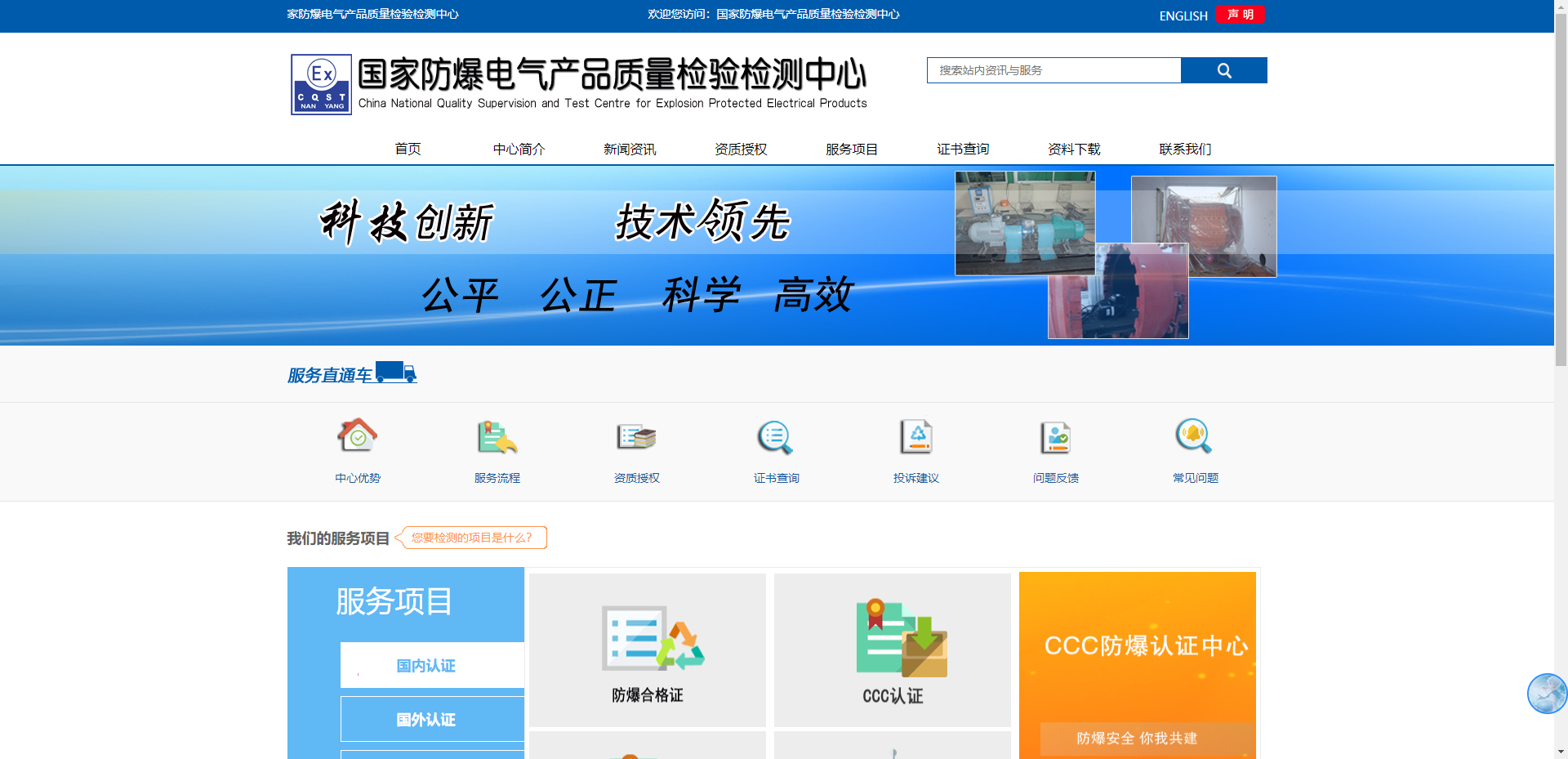Click the scrollbar down arrow

pos(1560,752)
